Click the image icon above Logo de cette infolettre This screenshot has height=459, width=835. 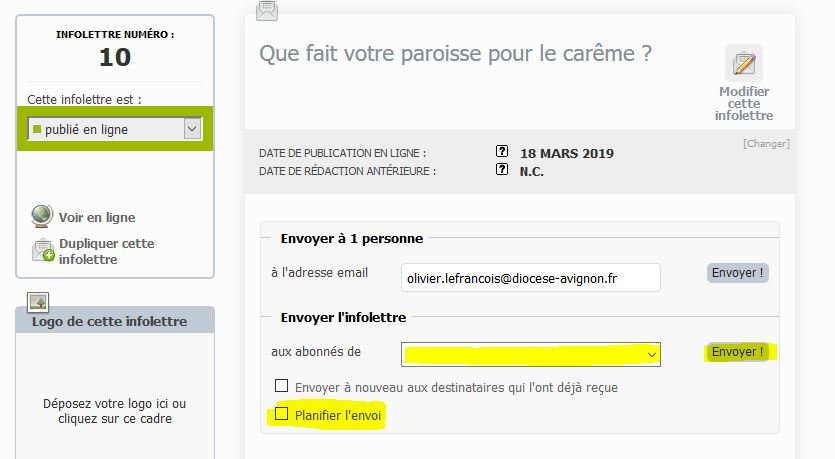pyautogui.click(x=38, y=302)
